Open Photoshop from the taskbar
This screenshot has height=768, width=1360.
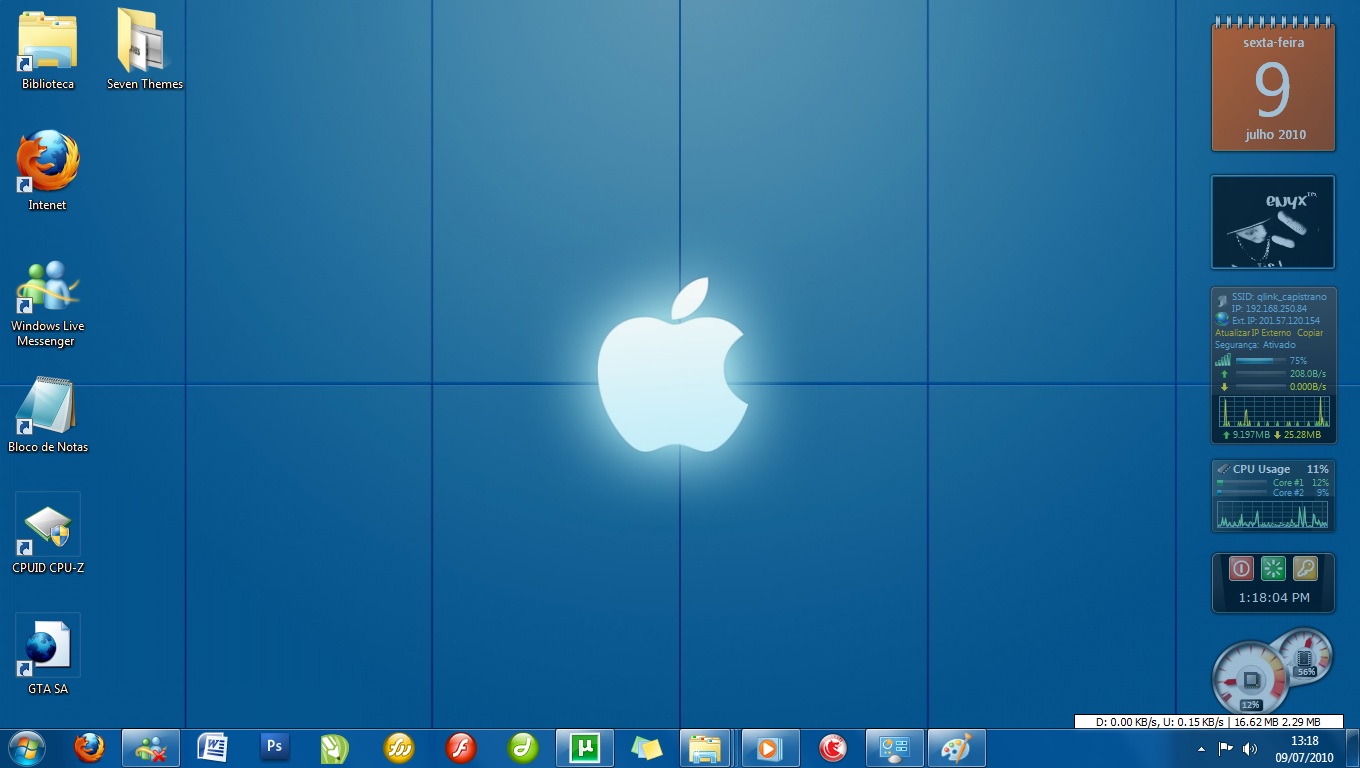pyautogui.click(x=275, y=747)
